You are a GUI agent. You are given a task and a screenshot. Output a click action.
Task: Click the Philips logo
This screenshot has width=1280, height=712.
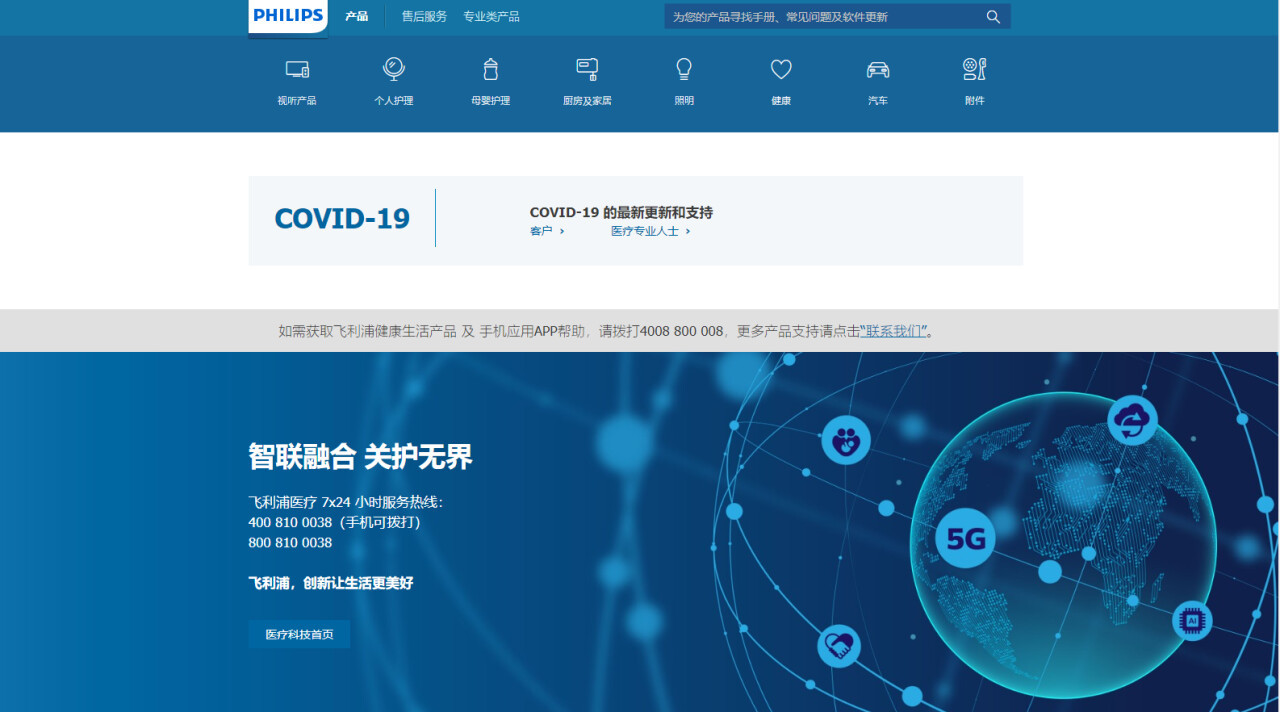tap(288, 16)
